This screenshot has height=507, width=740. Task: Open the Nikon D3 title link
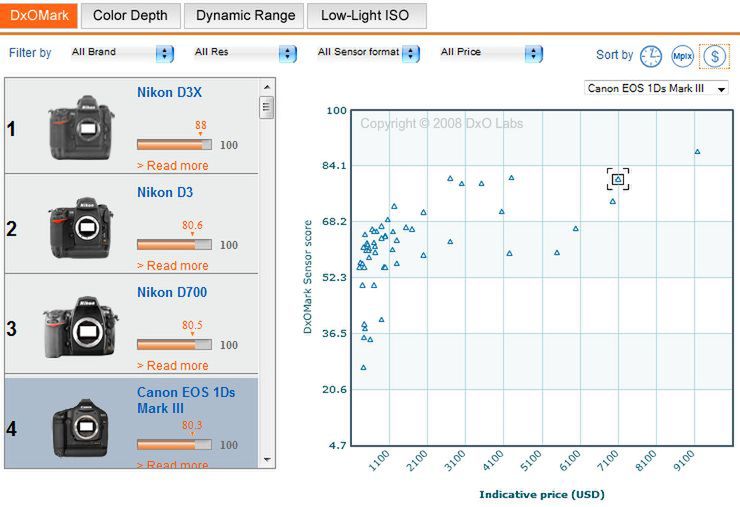coord(165,193)
